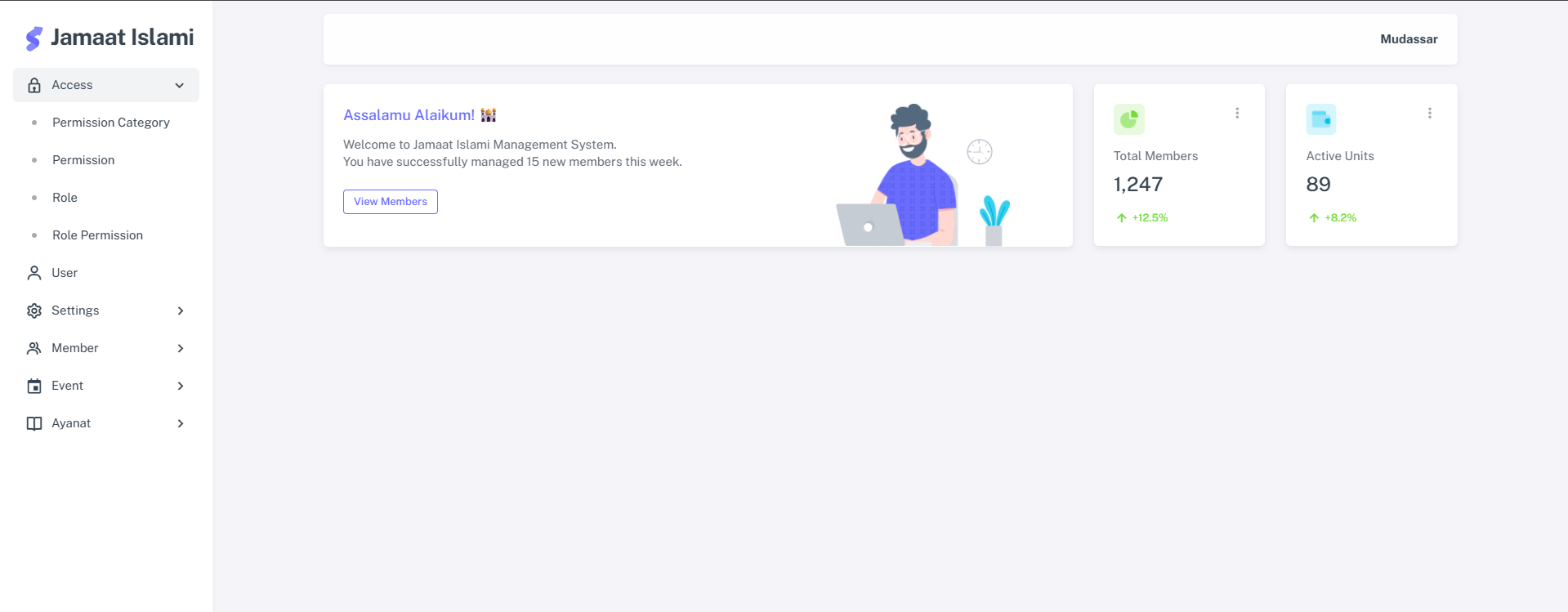
Task: Click the User person icon
Action: (x=34, y=273)
